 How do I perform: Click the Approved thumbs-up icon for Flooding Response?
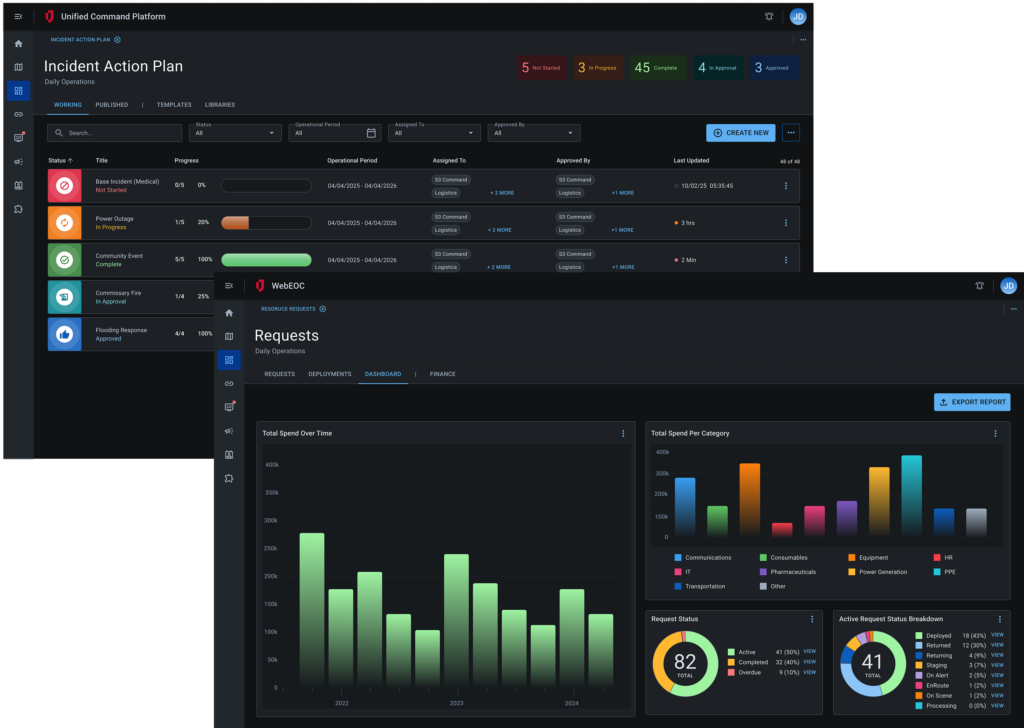pos(65,334)
